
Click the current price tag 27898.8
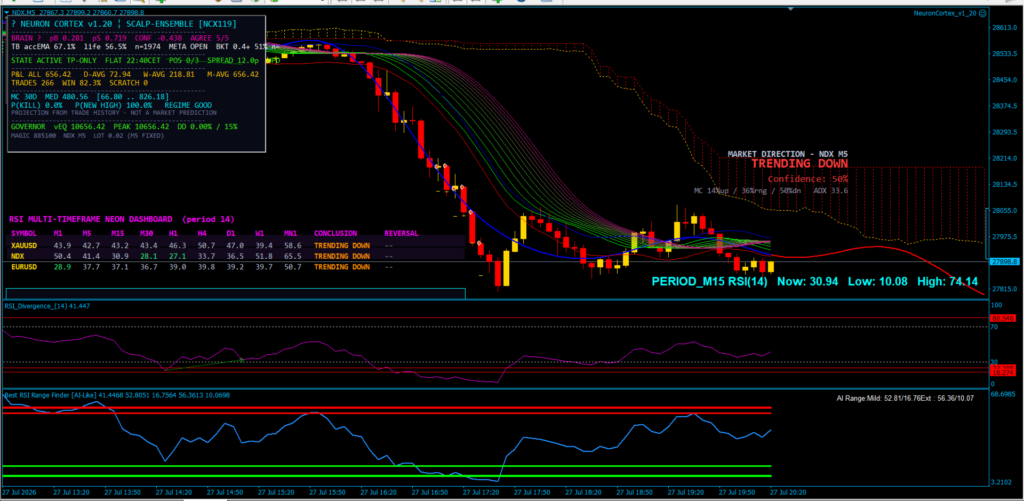tap(1004, 261)
